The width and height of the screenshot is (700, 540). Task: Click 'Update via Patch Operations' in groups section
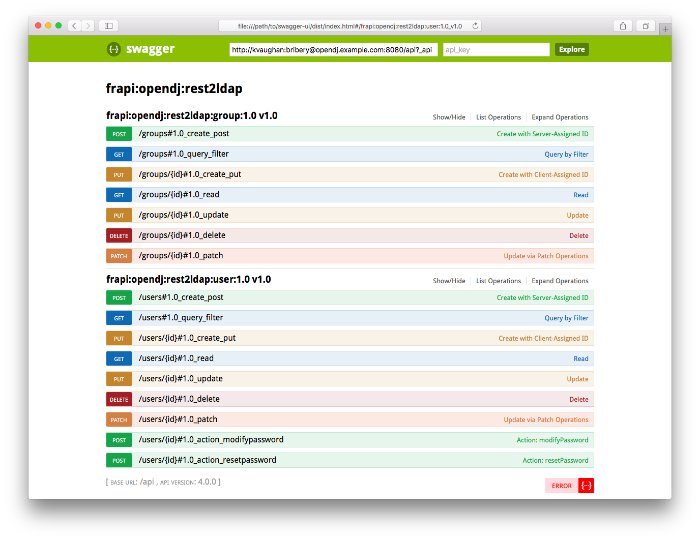point(546,256)
